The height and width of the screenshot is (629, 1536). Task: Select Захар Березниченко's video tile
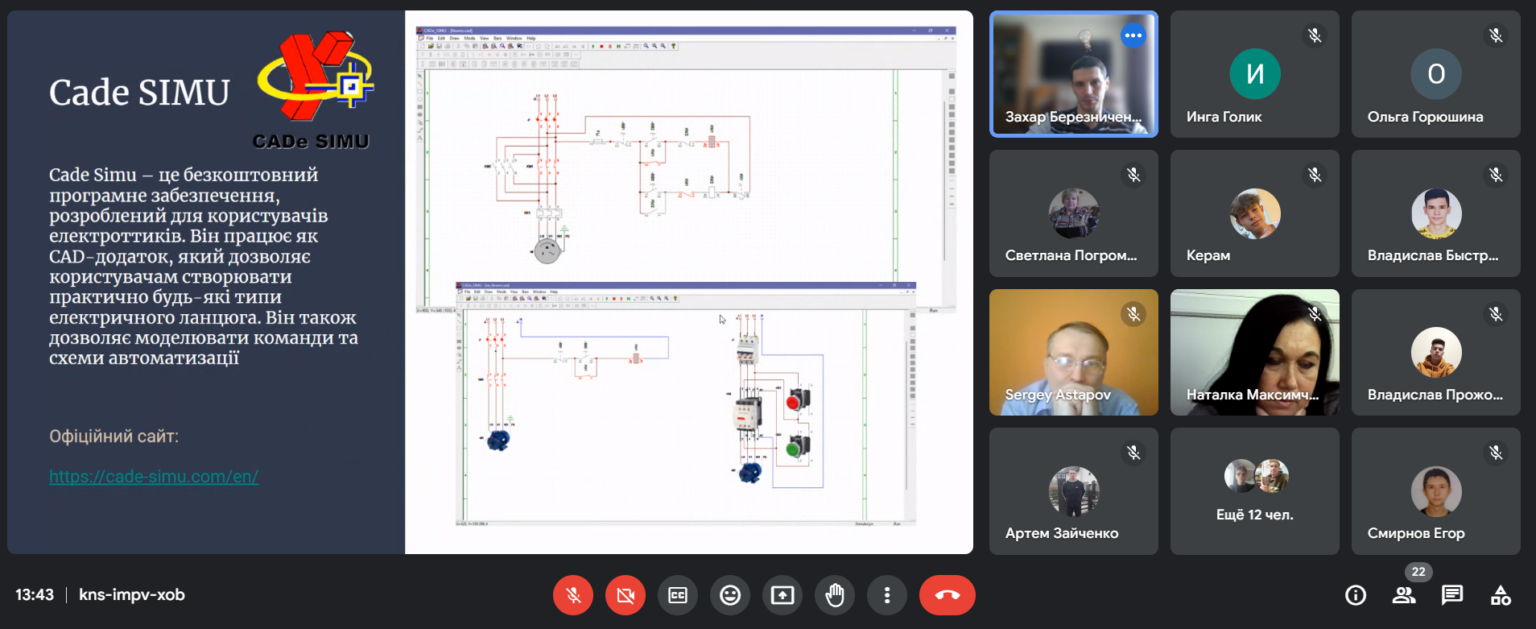coord(1074,74)
